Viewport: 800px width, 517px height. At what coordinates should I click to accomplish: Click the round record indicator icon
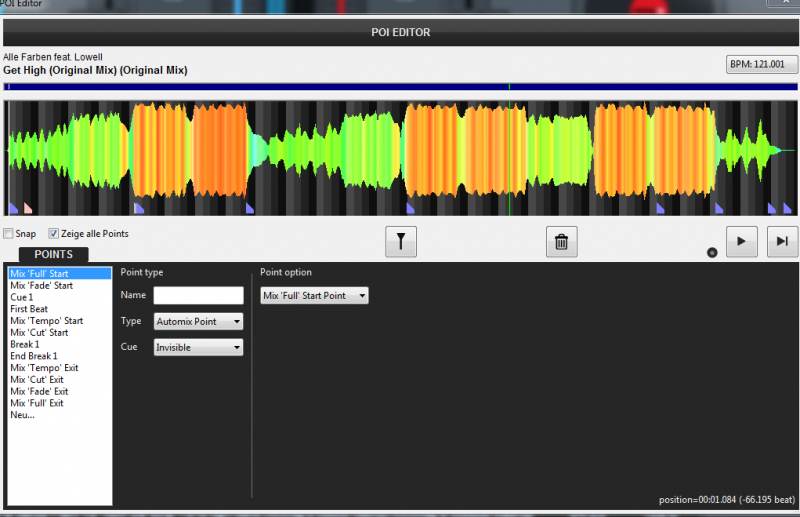click(712, 252)
